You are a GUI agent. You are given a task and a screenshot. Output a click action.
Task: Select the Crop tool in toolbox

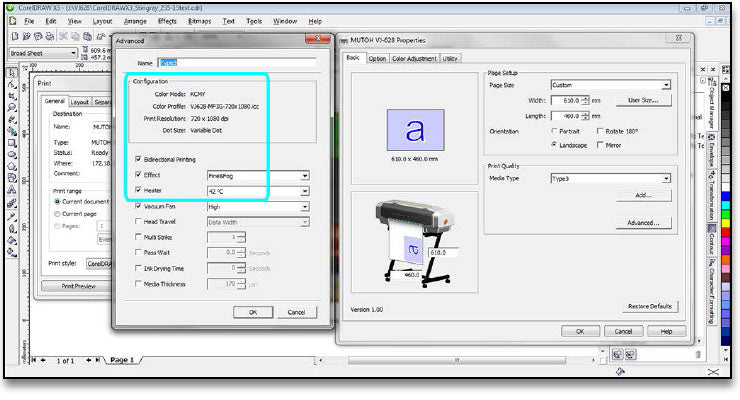(12, 96)
